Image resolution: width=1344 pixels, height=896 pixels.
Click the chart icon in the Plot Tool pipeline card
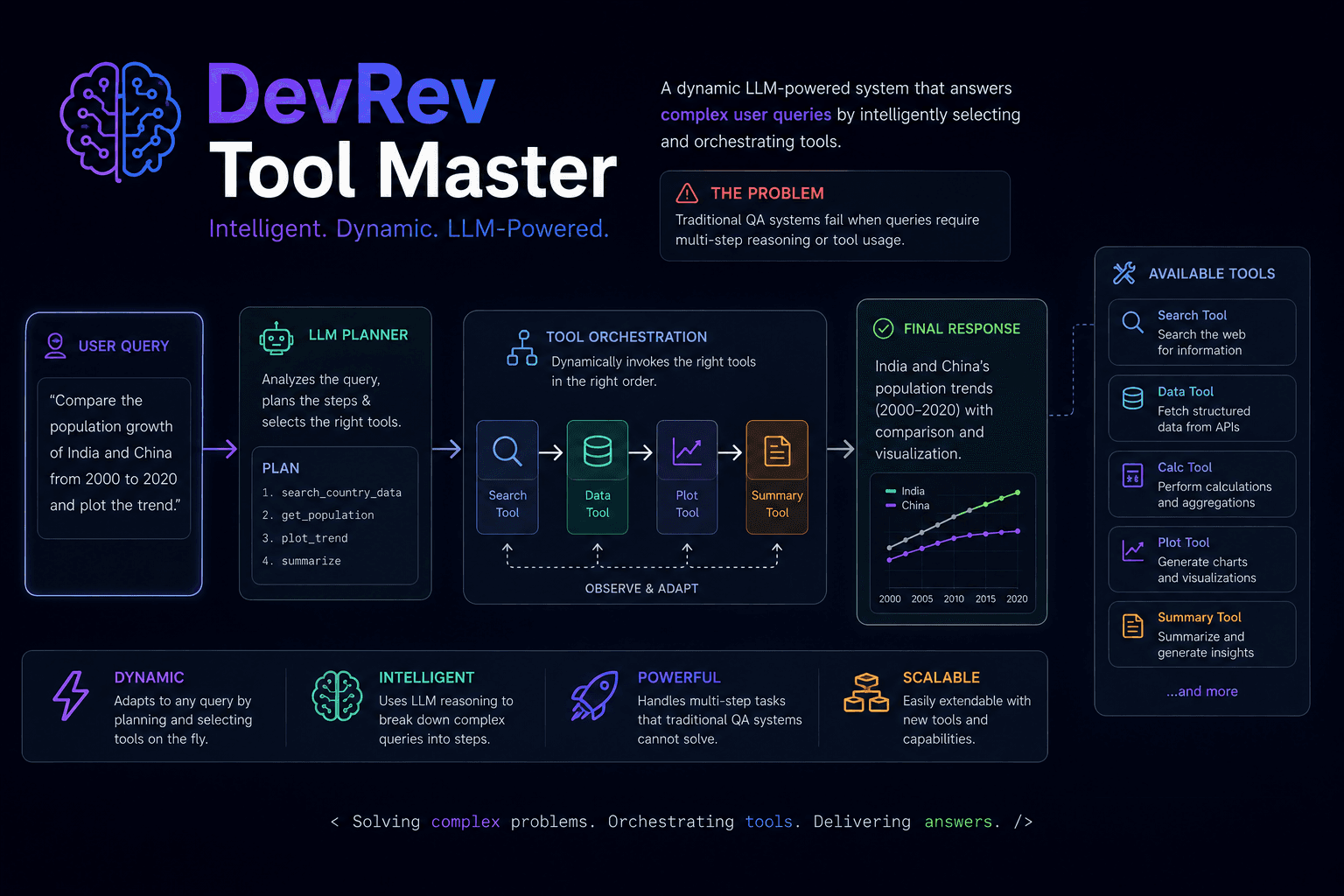687,451
